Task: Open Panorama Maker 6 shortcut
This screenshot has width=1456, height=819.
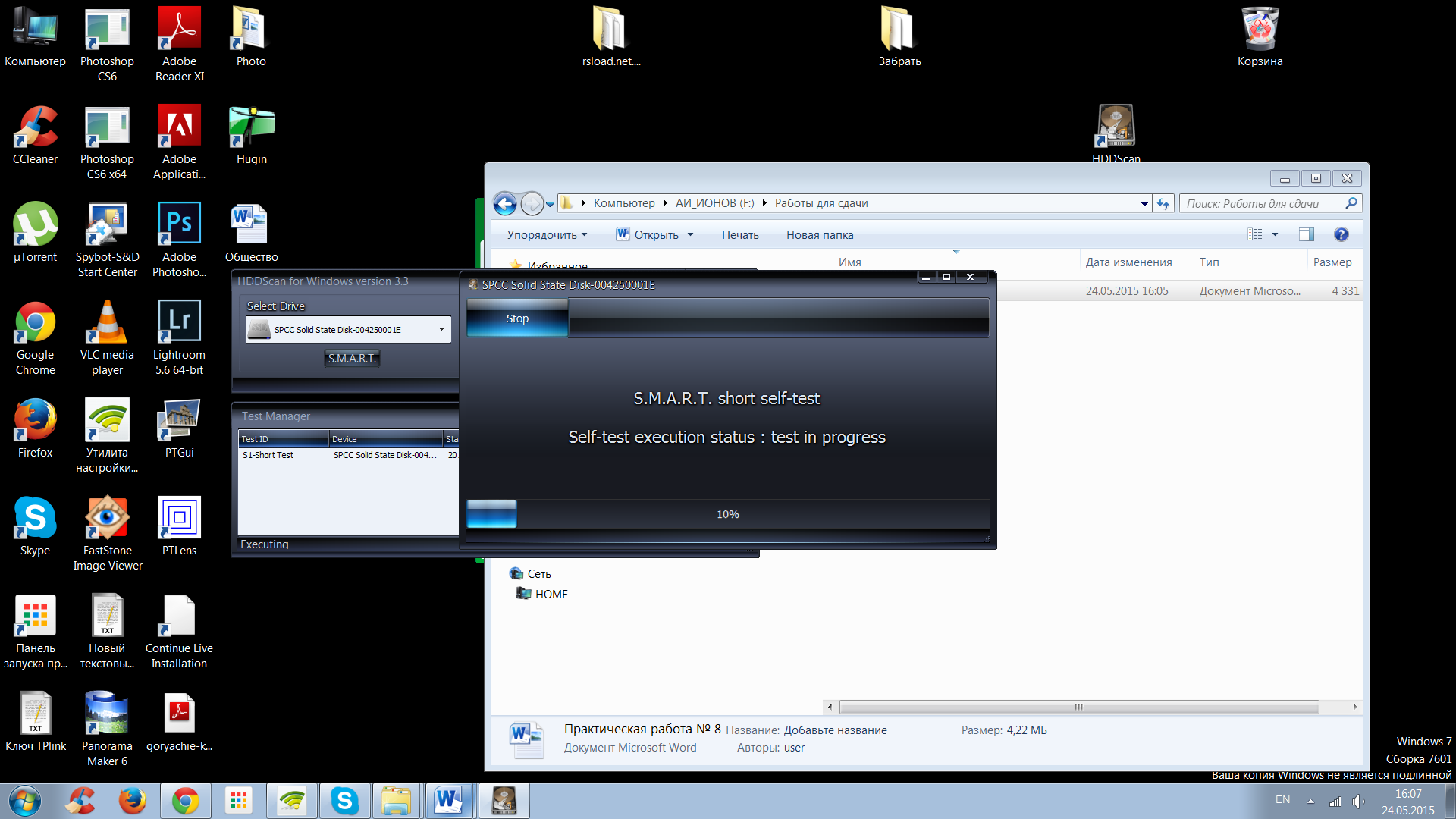Action: 107,729
